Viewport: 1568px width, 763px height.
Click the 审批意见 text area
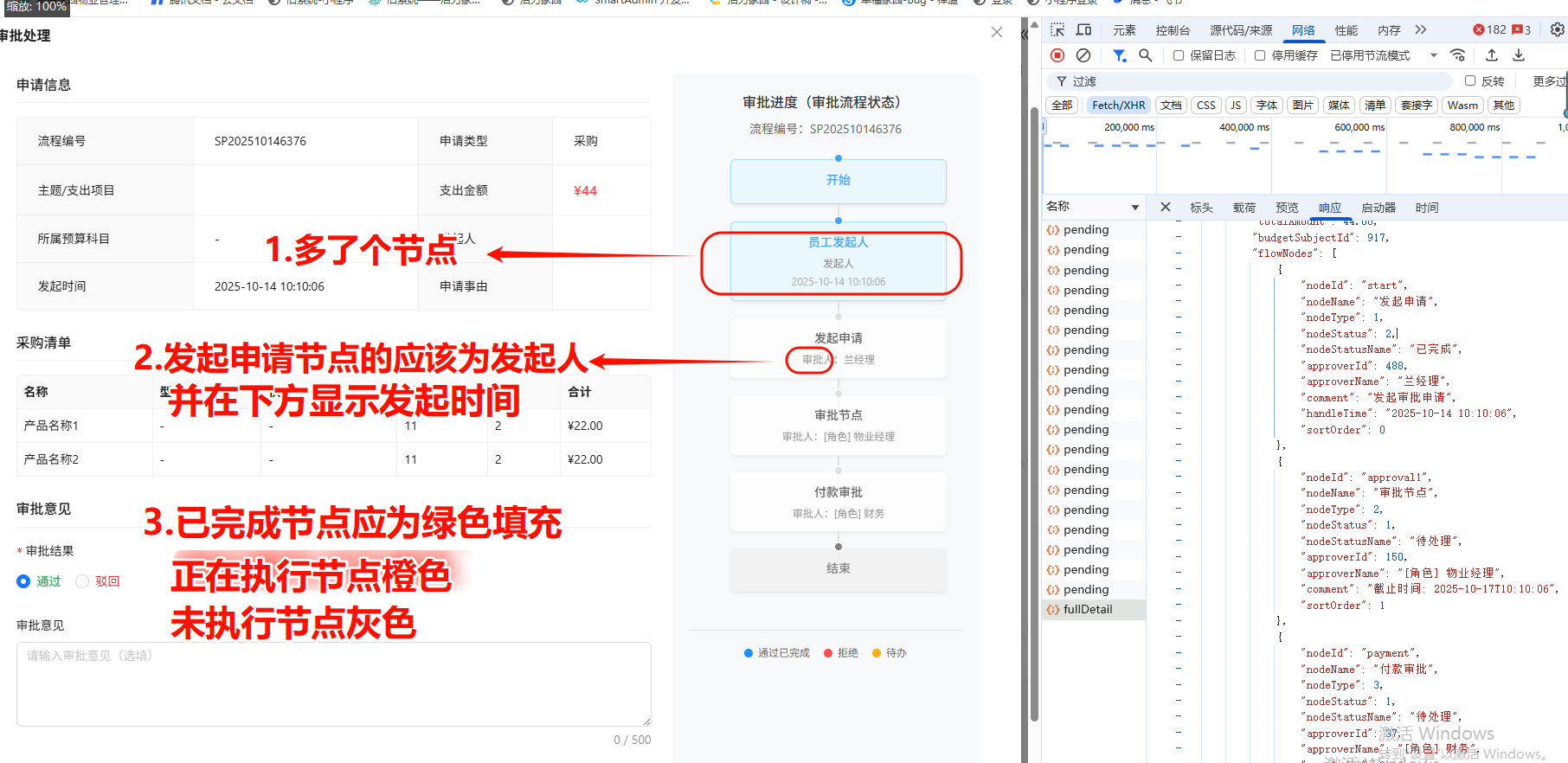pos(334,683)
